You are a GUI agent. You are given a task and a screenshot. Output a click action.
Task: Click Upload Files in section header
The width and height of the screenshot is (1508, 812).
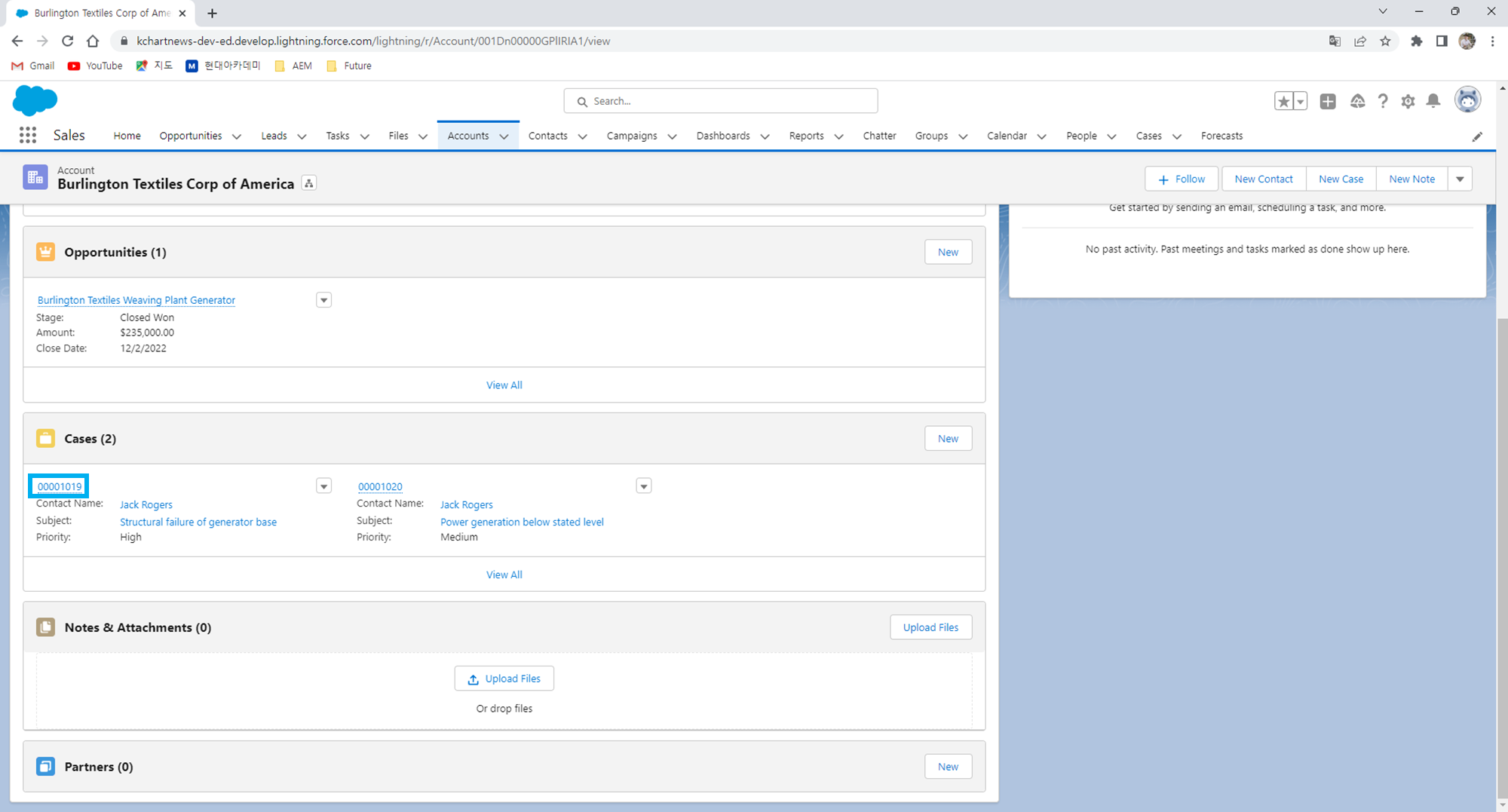click(x=930, y=627)
